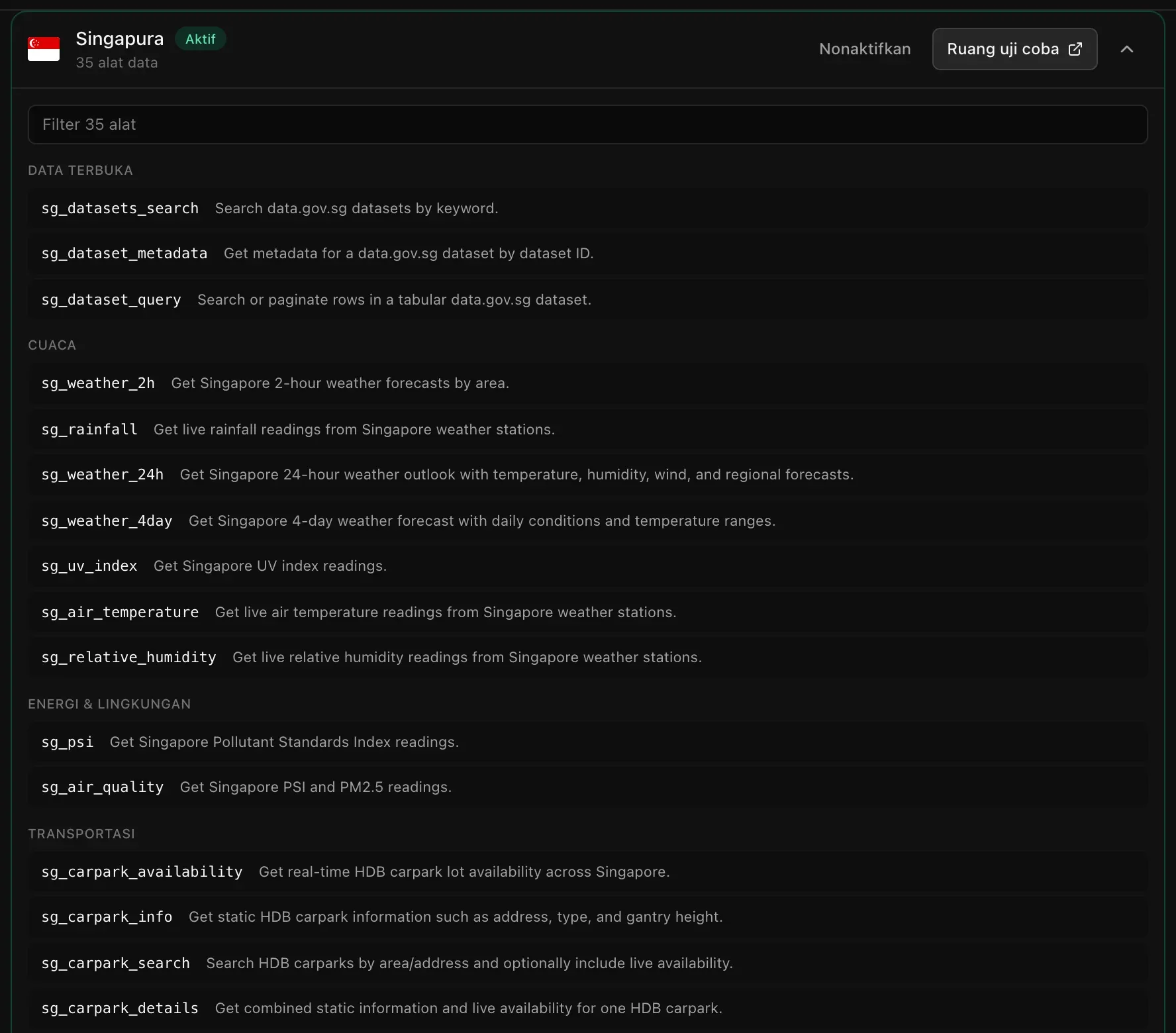Click the Aktif status badge
Screen dimensions: 1176x1033
click(200, 39)
